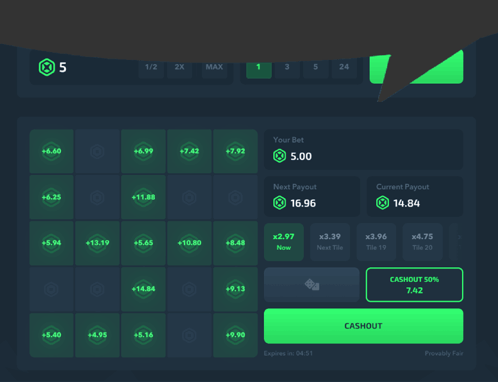Screen dimensions: 498x382
Task: Click Next Payout value 16.96
Action: coord(303,203)
